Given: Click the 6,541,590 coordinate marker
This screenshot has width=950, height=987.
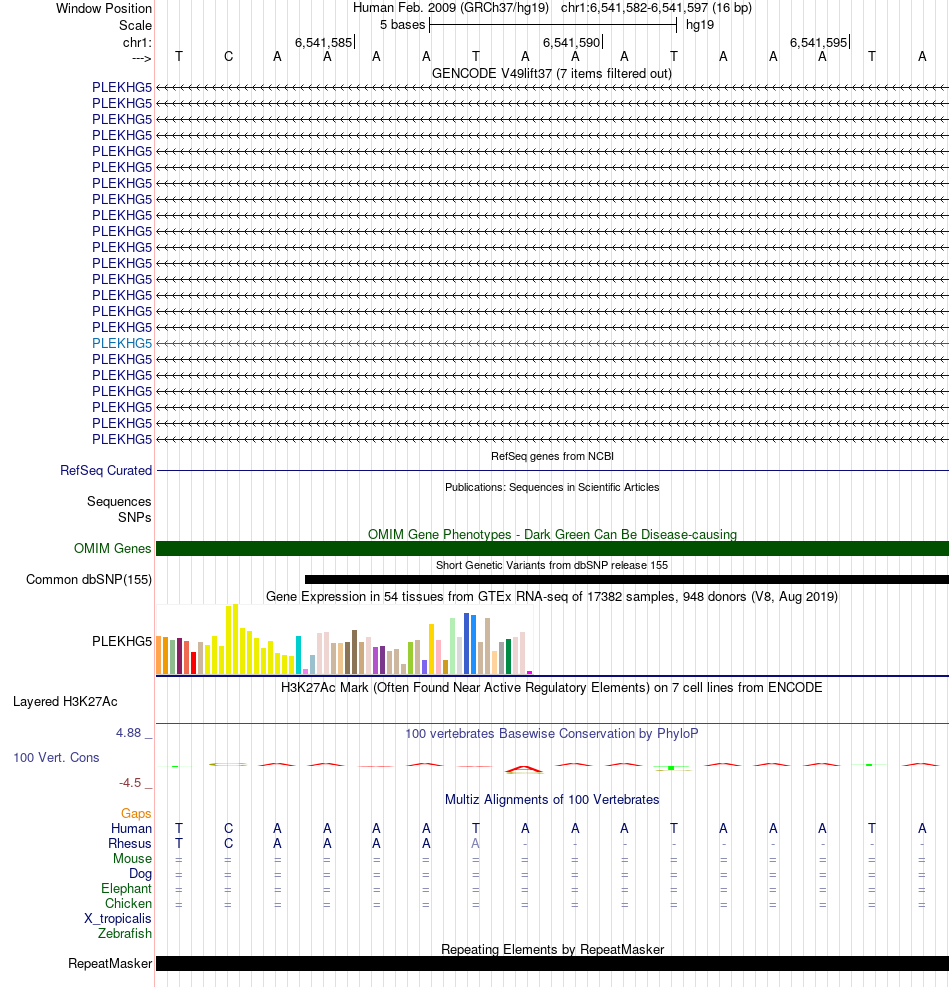Looking at the screenshot, I should click(x=572, y=42).
